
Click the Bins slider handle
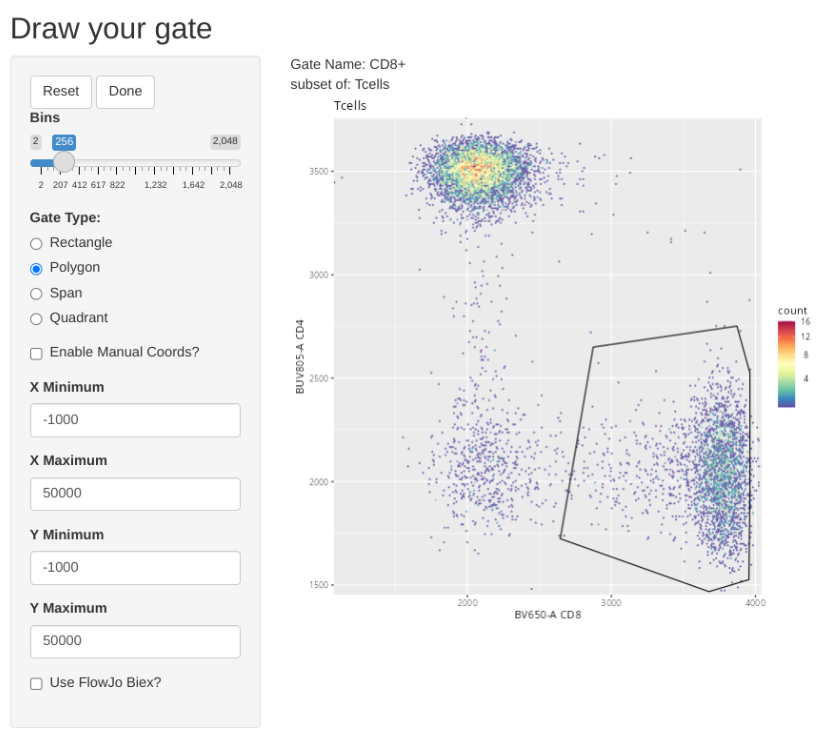click(x=64, y=162)
